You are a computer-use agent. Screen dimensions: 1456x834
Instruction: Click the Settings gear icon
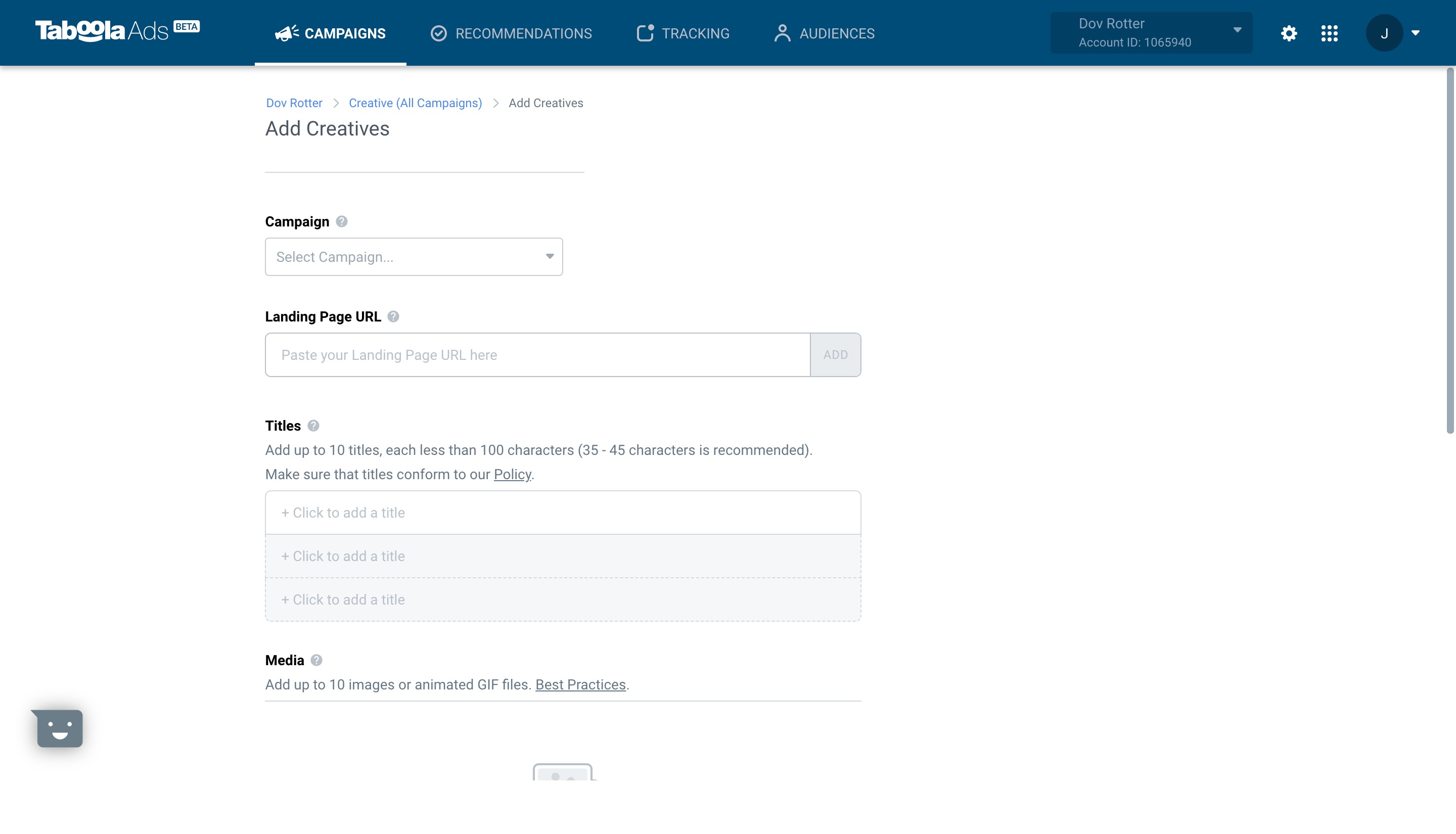1289,33
